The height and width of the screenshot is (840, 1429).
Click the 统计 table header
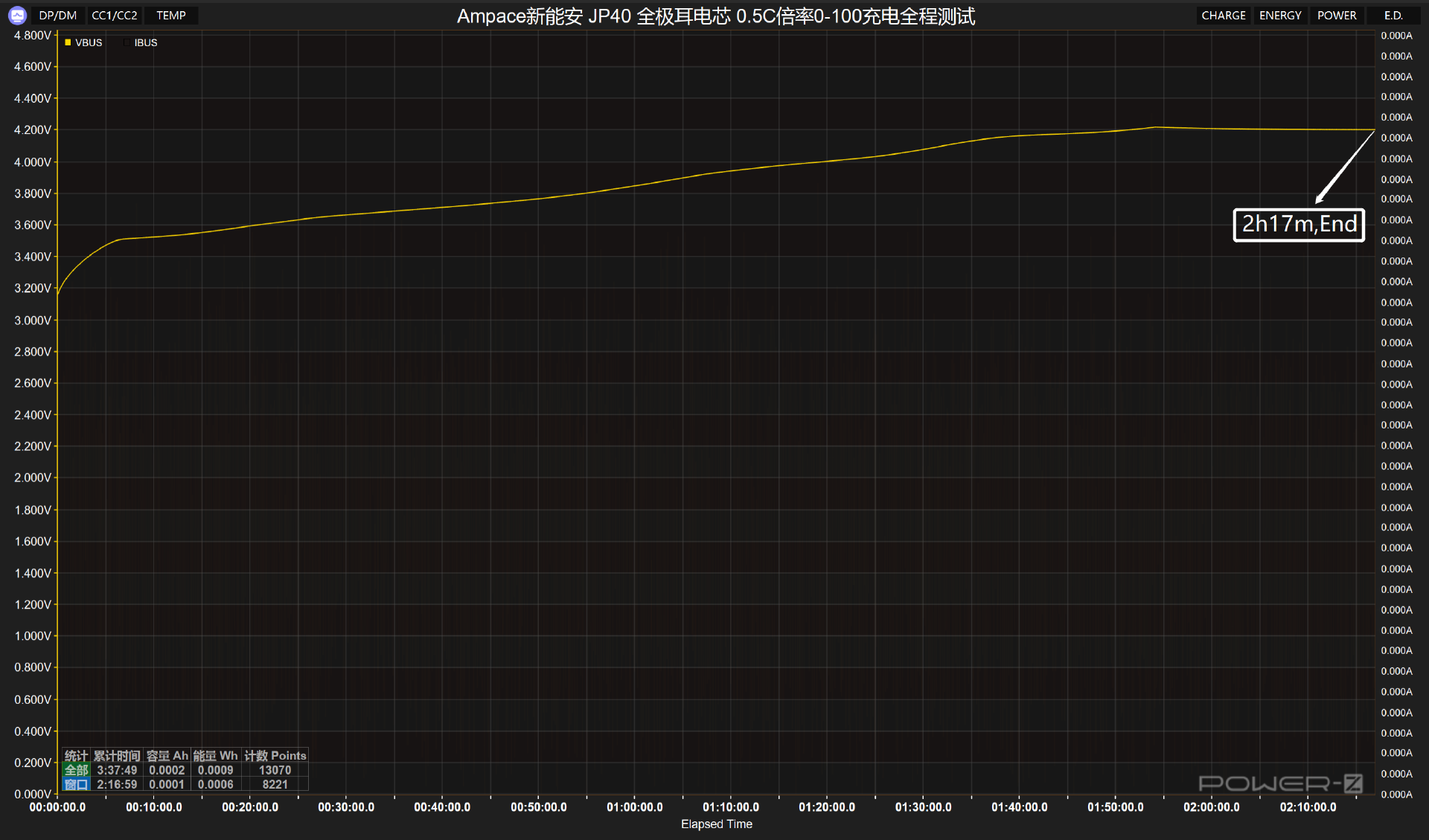click(76, 756)
